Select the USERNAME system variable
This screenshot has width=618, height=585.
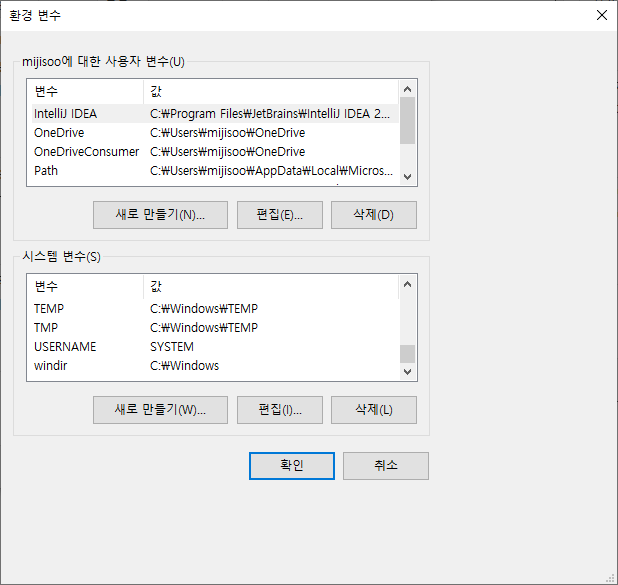pos(215,346)
